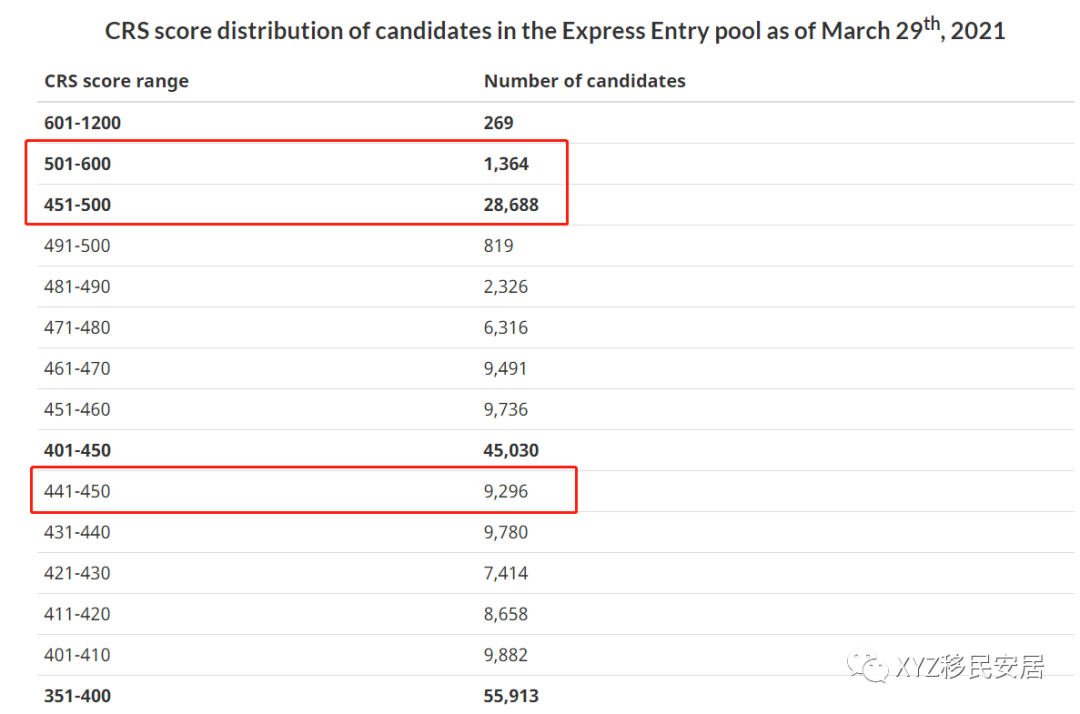Select the 451-460 score range cell
1080x714 pixels.
click(77, 410)
